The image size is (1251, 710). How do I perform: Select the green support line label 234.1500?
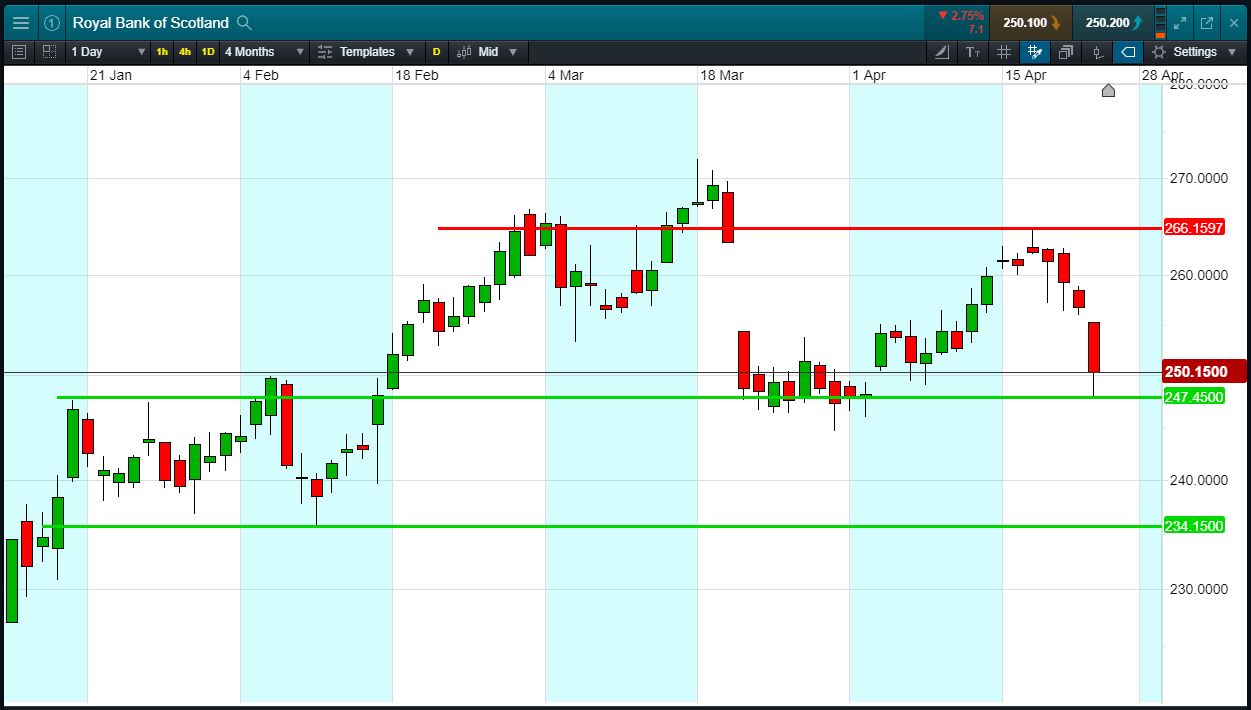click(x=1194, y=526)
